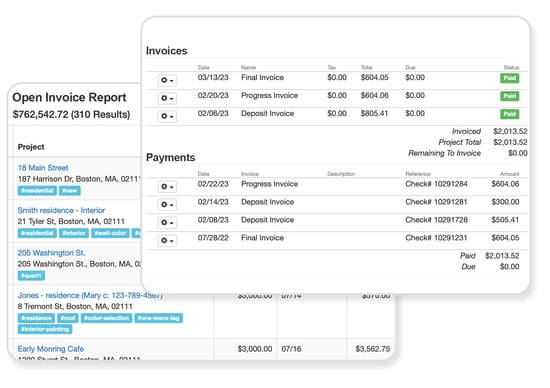Click the Amount column header in Payments
Image resolution: width=550 pixels, height=388 pixels.
[x=509, y=174]
